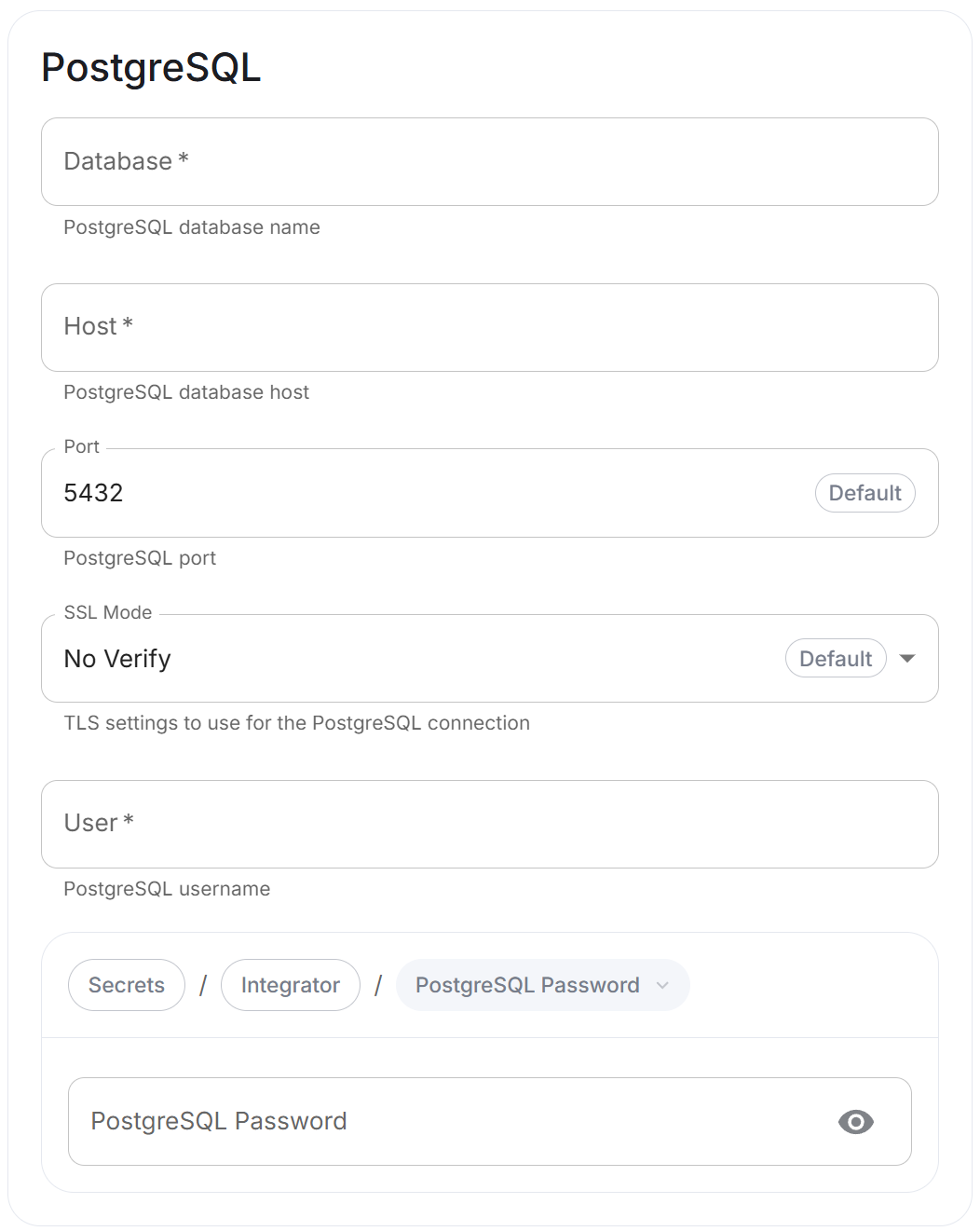
Task: Open the PostgreSQL Password breadcrumb chevron
Action: pyautogui.click(x=662, y=986)
